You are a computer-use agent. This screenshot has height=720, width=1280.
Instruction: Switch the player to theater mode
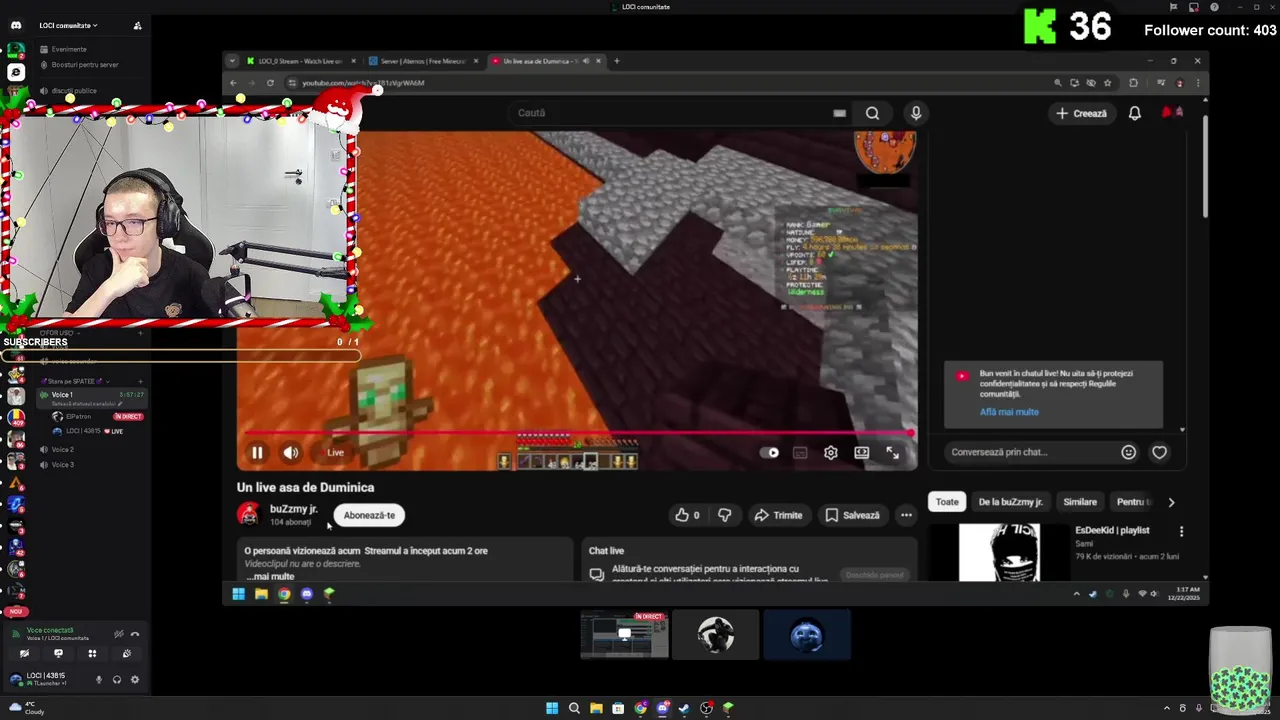[x=861, y=453]
